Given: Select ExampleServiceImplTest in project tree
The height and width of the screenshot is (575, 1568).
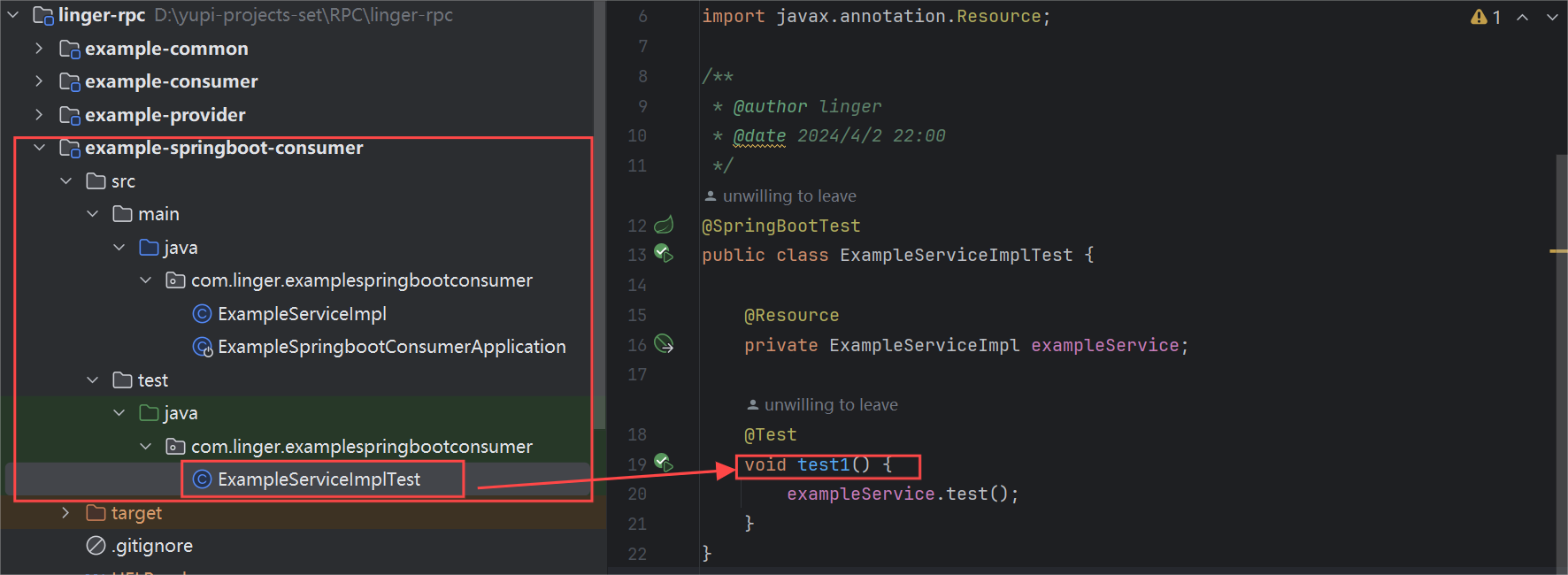Looking at the screenshot, I should click(319, 479).
